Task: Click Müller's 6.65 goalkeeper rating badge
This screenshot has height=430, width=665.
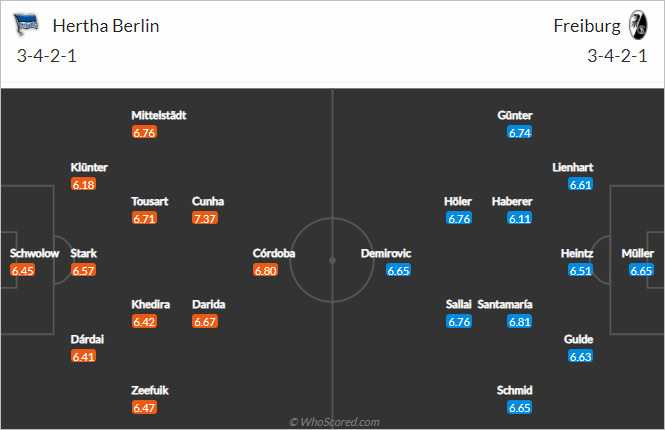Action: [x=641, y=271]
